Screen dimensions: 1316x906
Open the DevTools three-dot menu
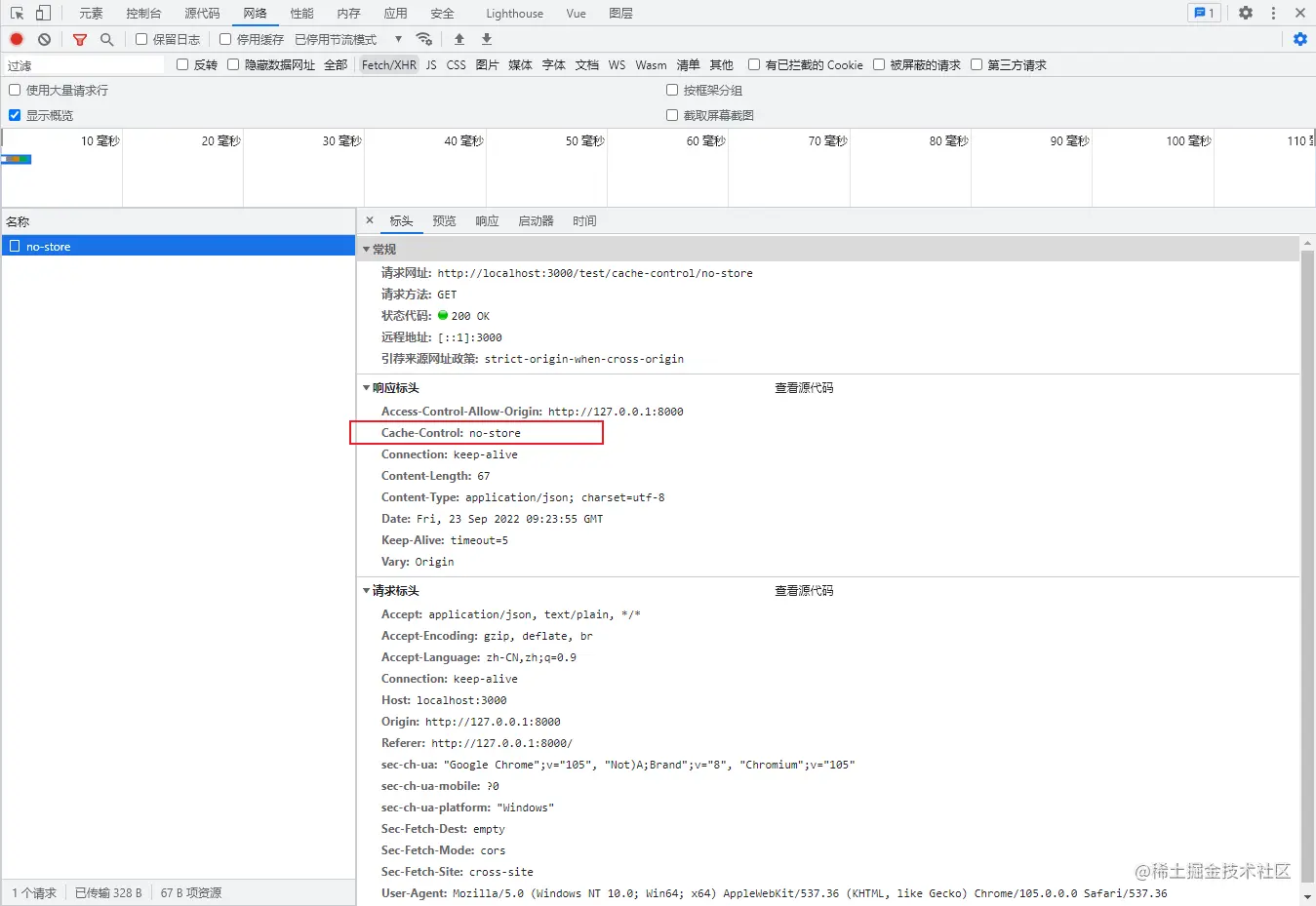1273,13
